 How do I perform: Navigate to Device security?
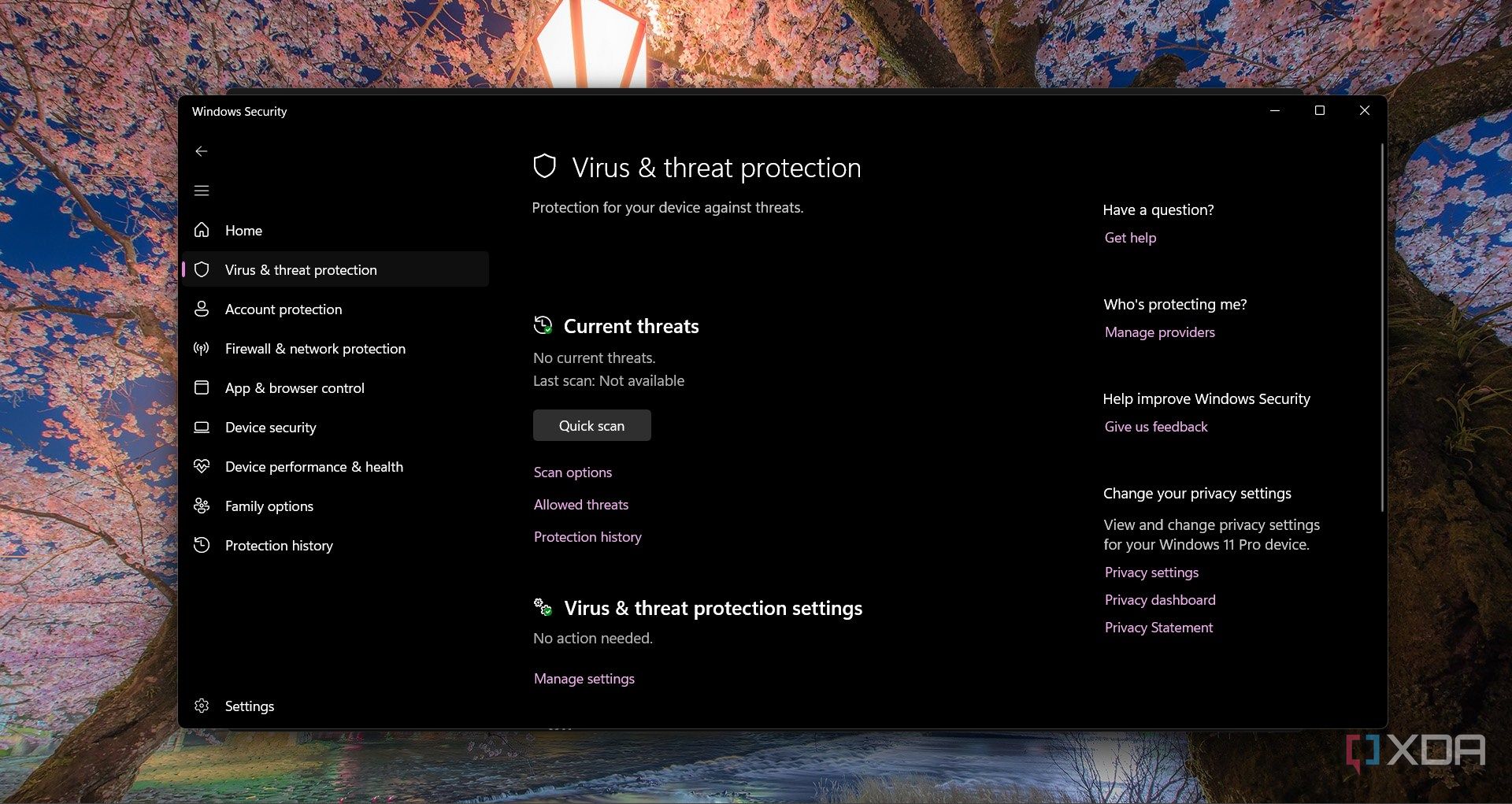tap(336, 427)
